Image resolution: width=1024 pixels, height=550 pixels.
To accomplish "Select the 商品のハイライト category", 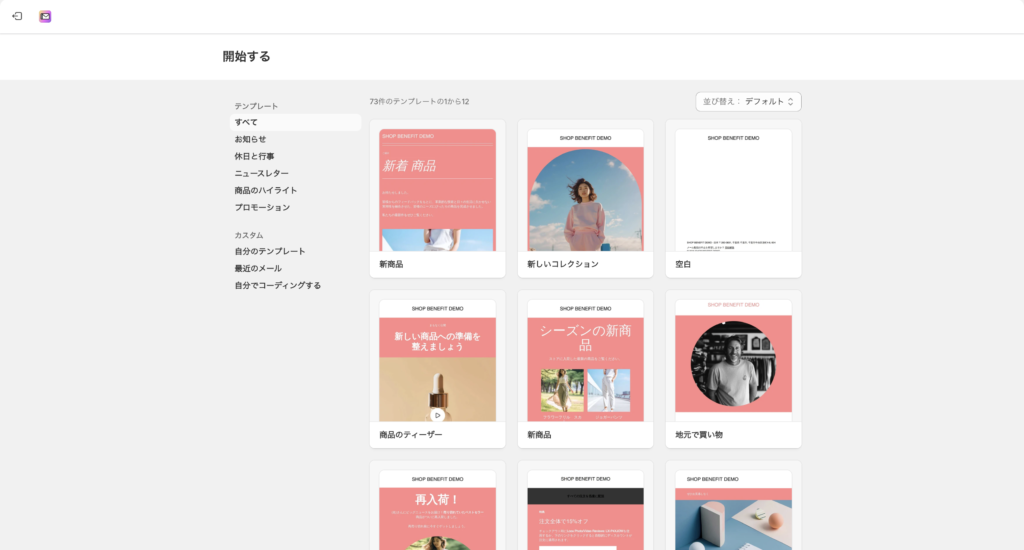I will [x=266, y=190].
